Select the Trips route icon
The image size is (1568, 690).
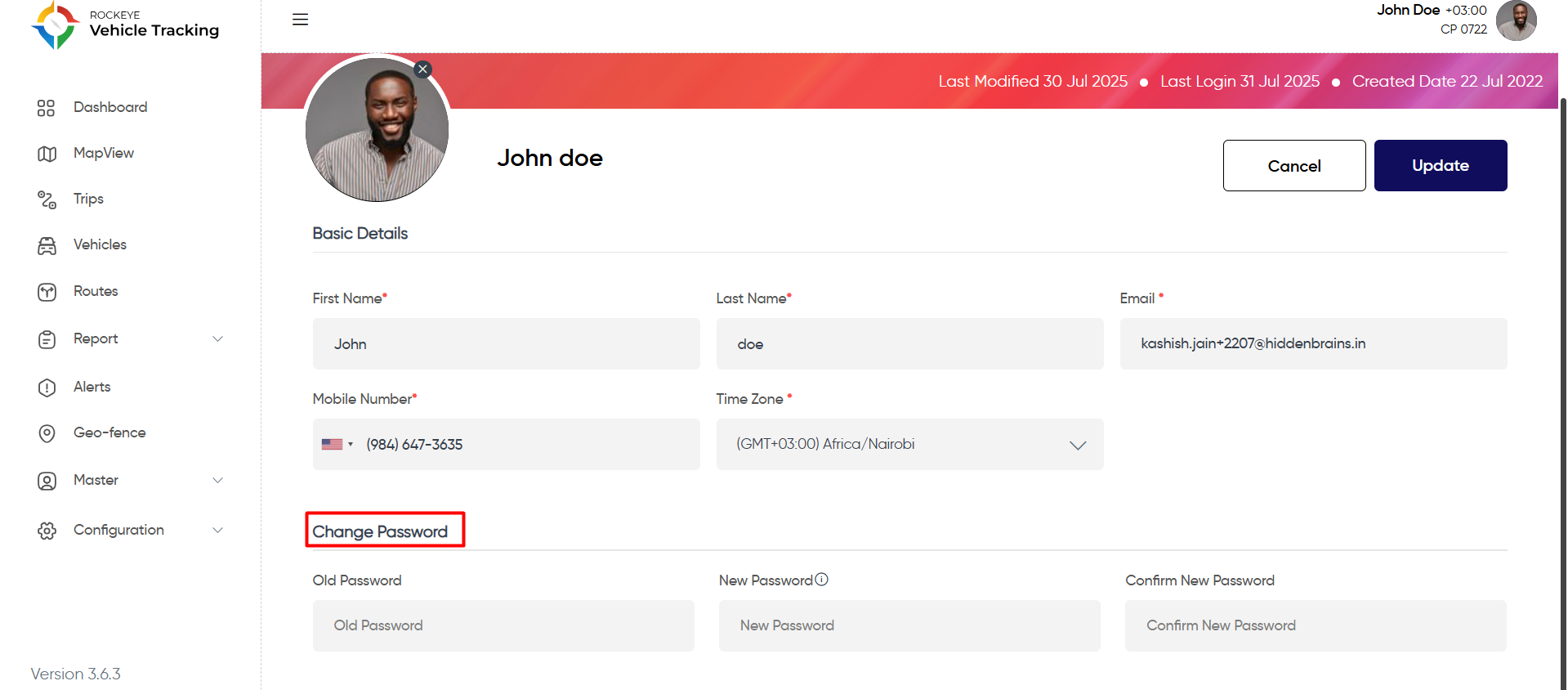point(47,199)
